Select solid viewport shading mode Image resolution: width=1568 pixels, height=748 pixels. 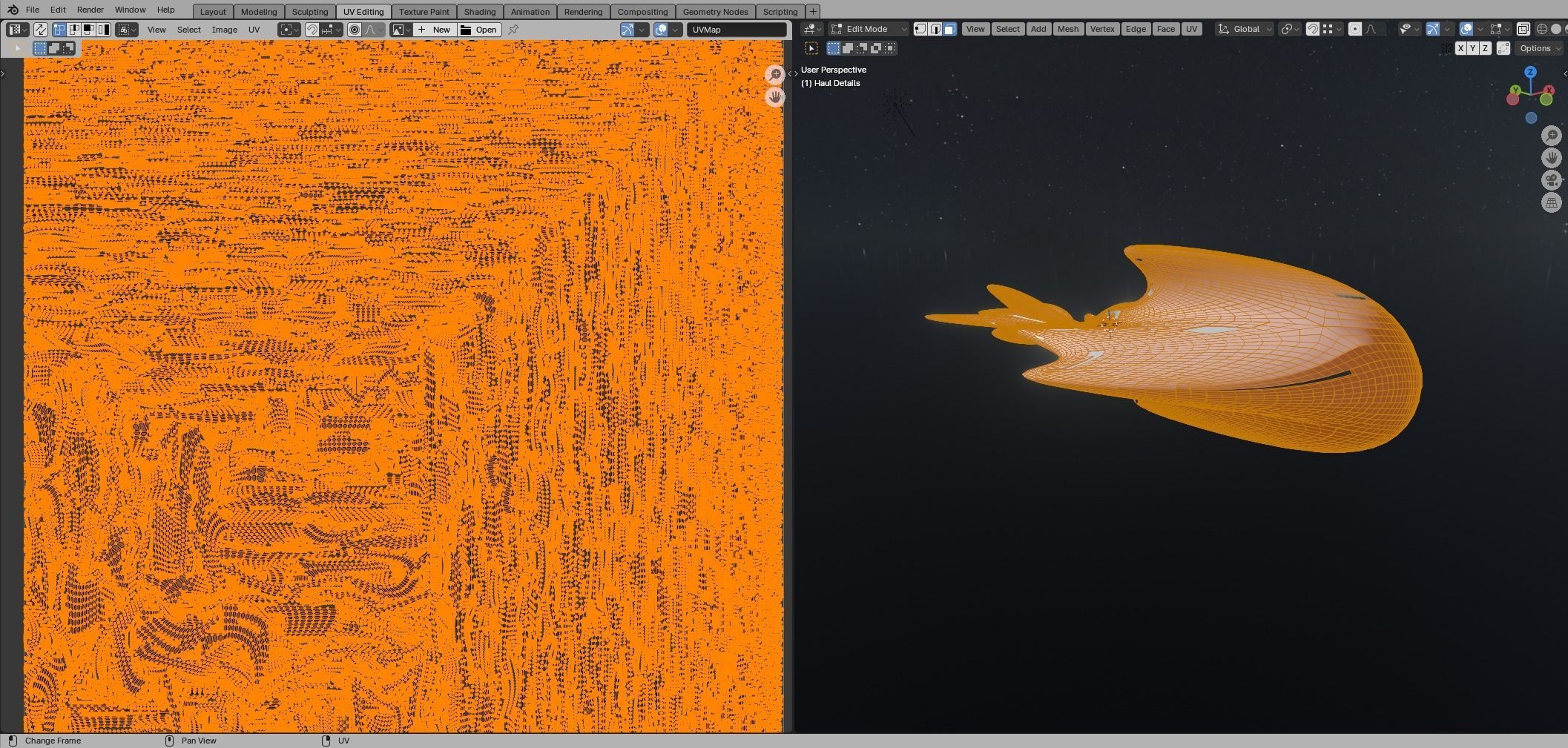[1556, 29]
